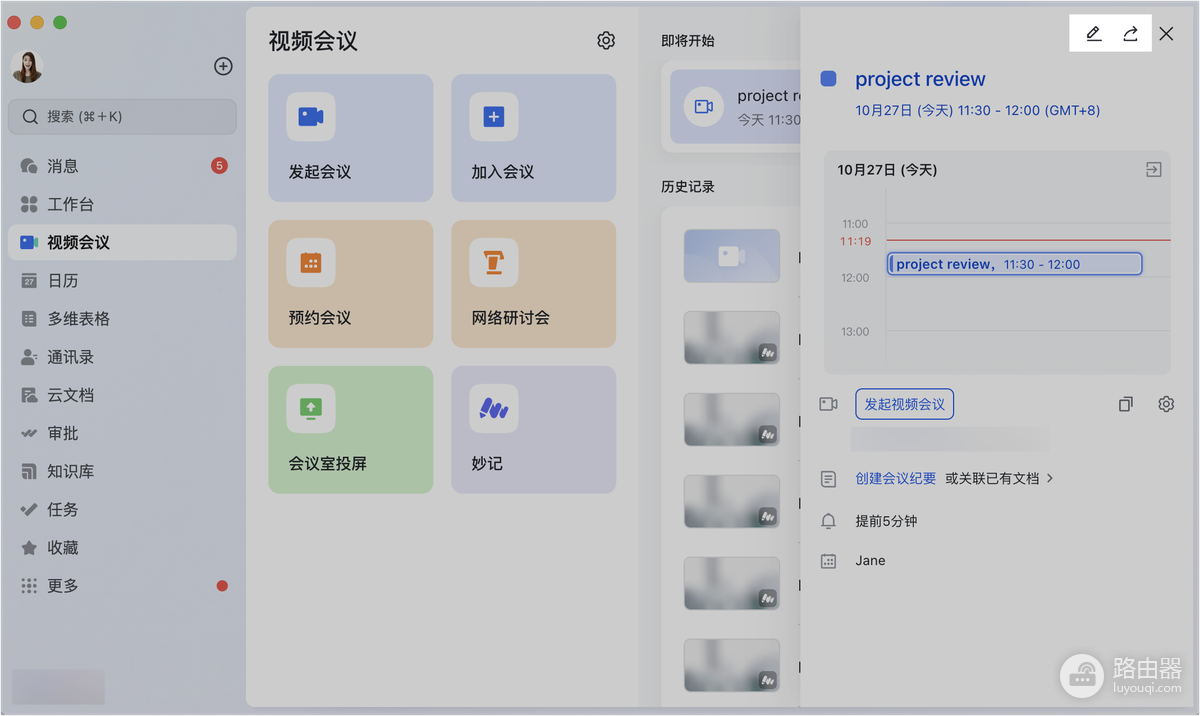Click the 加入会议 plus icon
Image resolution: width=1200 pixels, height=716 pixels.
pyautogui.click(x=494, y=117)
